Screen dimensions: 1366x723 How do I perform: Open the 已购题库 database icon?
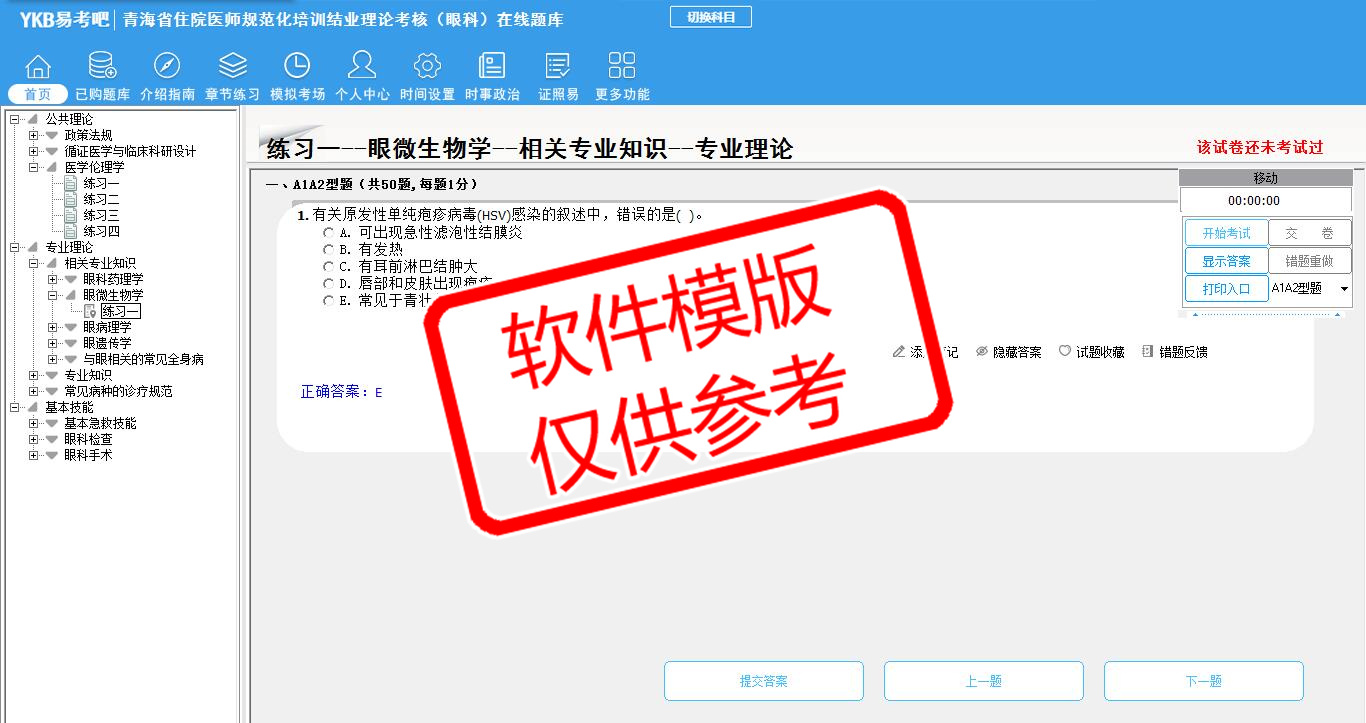click(x=102, y=67)
